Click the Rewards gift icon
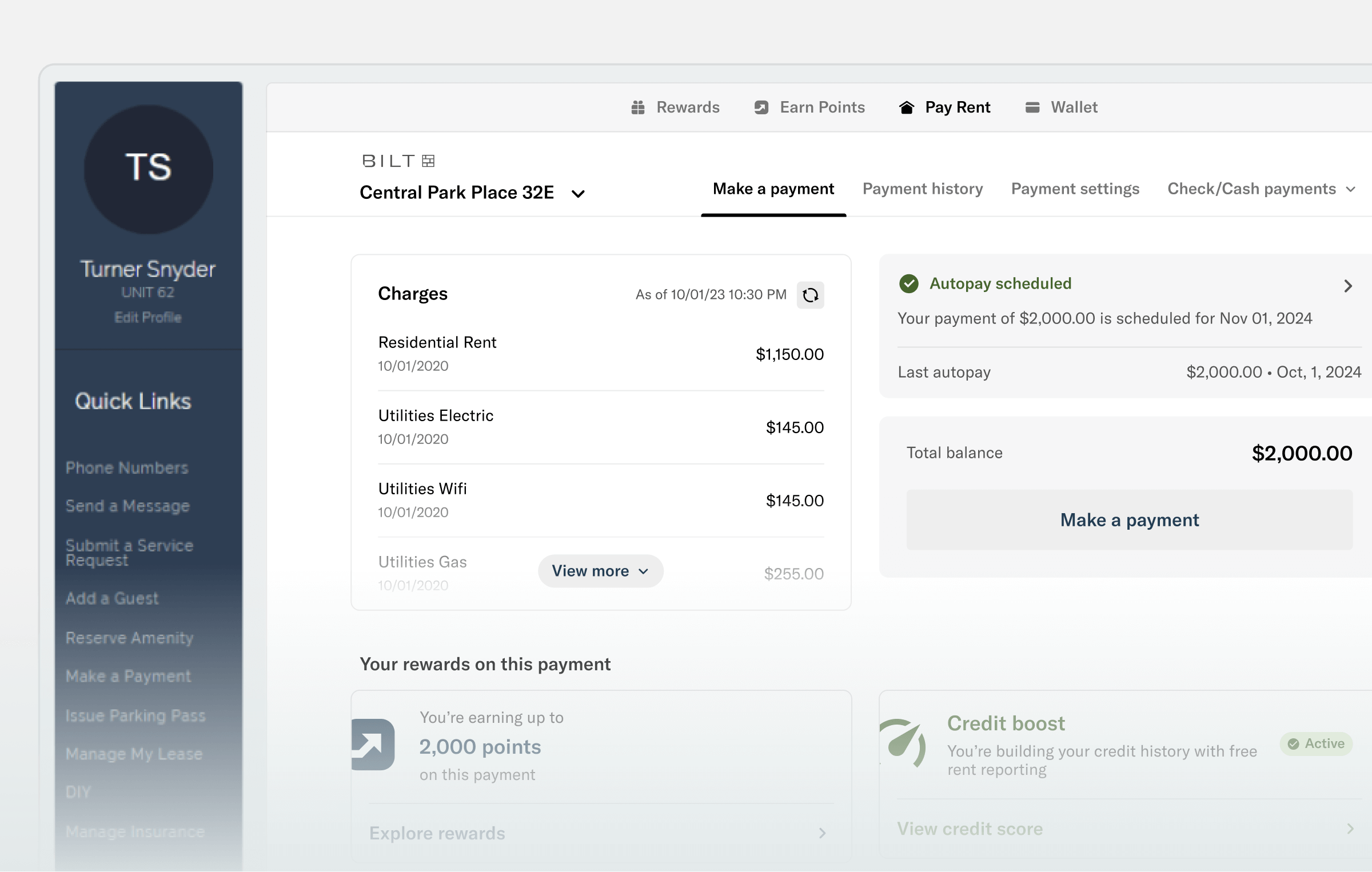This screenshot has height=872, width=1372. 638,107
